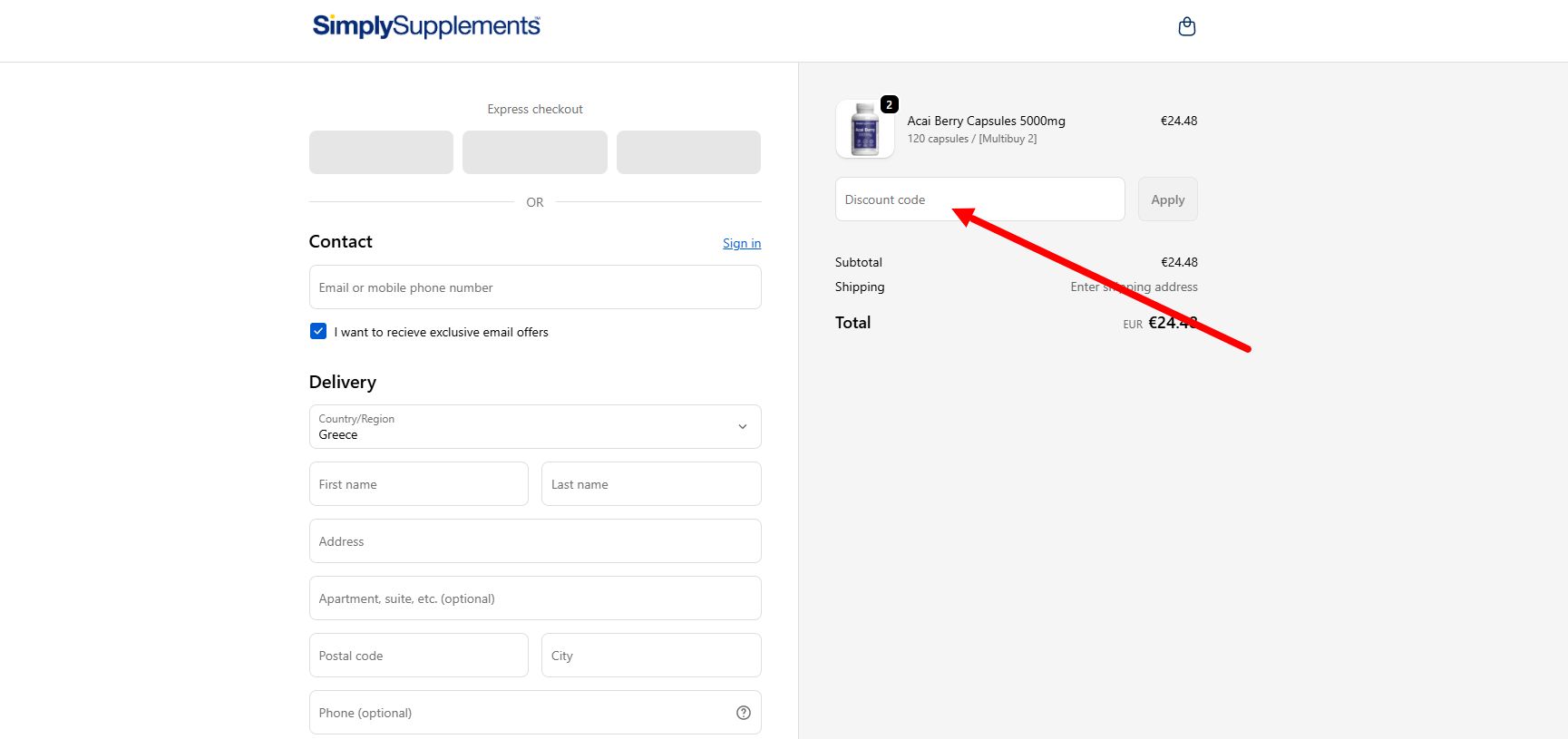Select first express checkout button

pos(381,152)
